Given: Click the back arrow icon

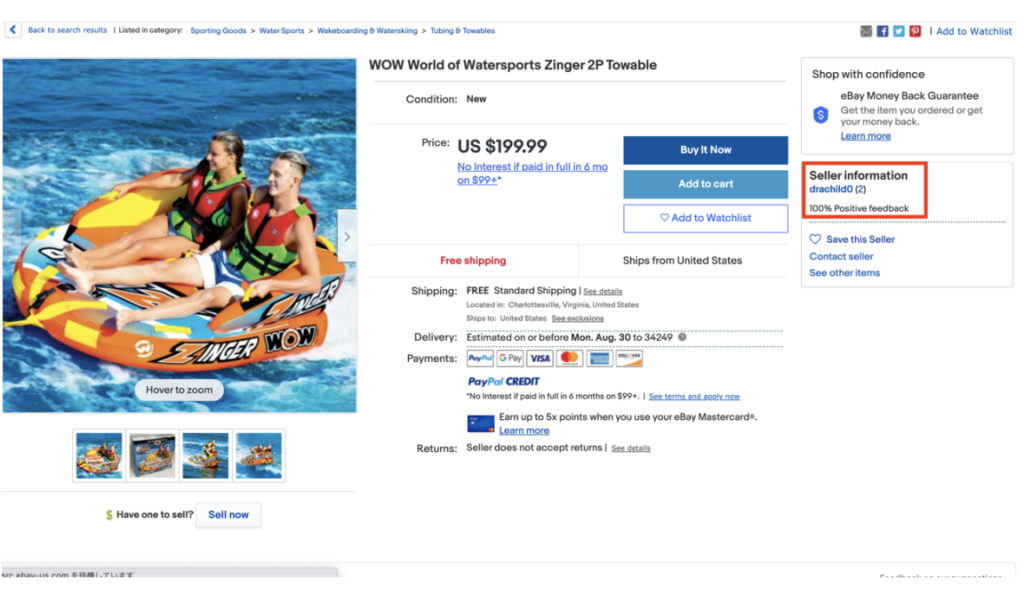Looking at the screenshot, I should (x=13, y=30).
